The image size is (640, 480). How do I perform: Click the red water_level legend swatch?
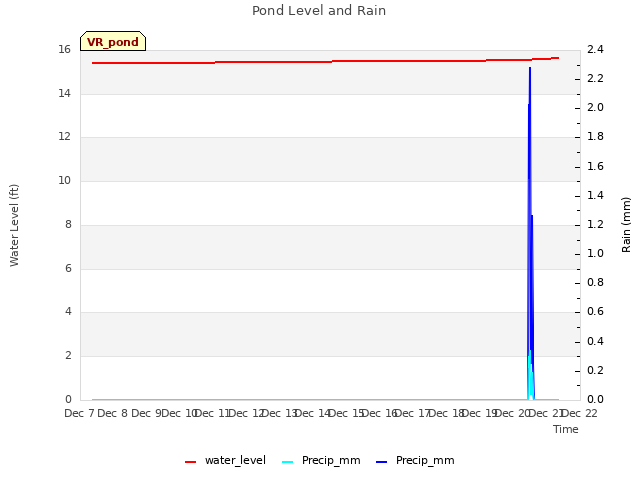coord(191,462)
